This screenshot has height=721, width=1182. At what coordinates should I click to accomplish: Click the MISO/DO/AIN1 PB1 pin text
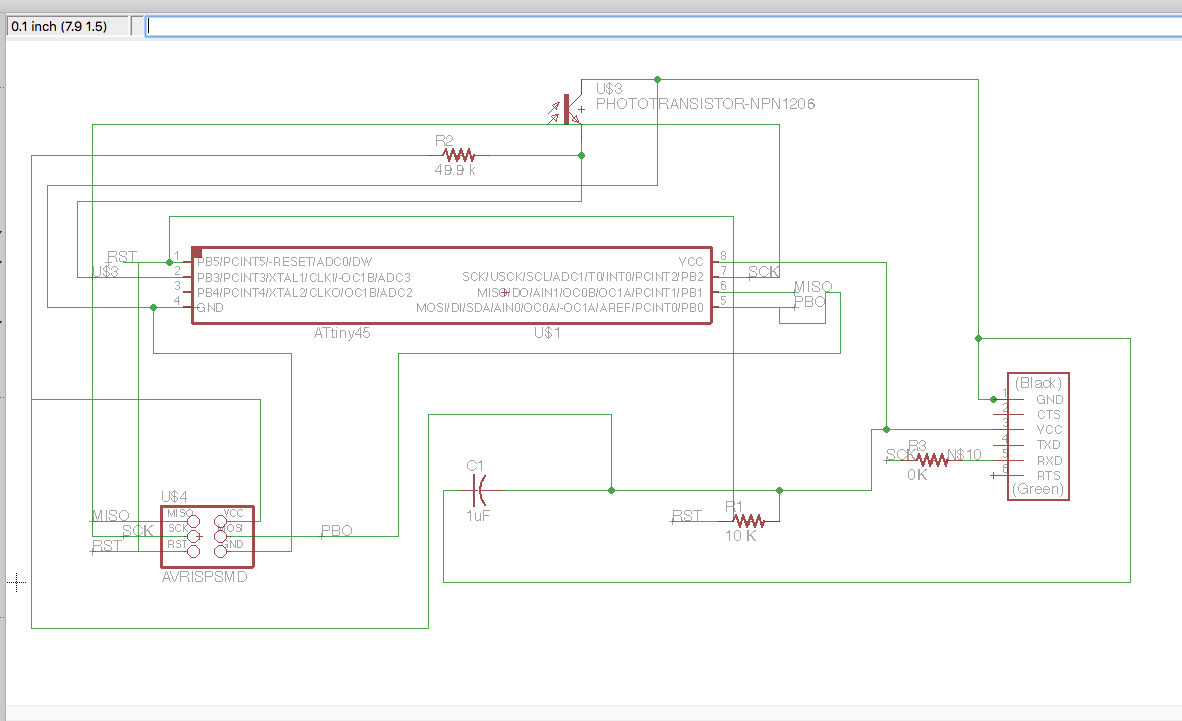tap(590, 293)
